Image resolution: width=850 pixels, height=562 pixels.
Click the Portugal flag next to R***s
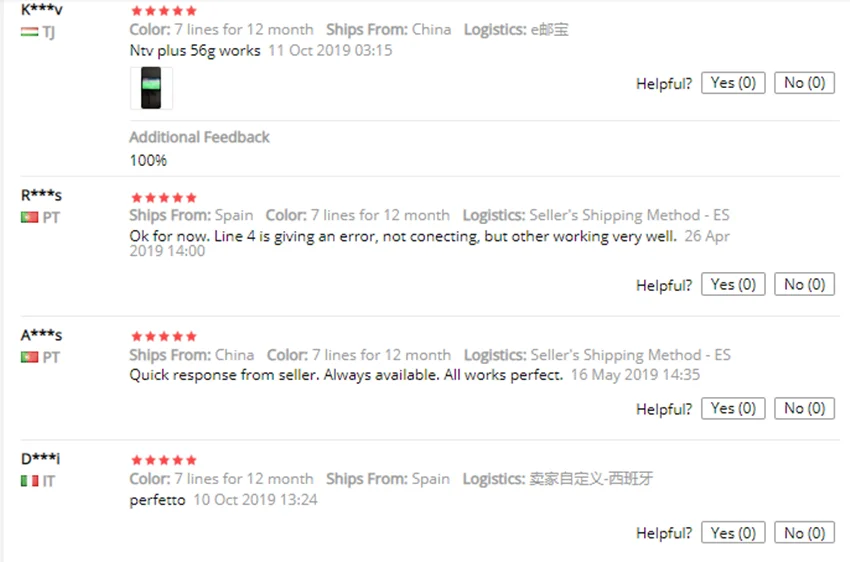coord(29,217)
